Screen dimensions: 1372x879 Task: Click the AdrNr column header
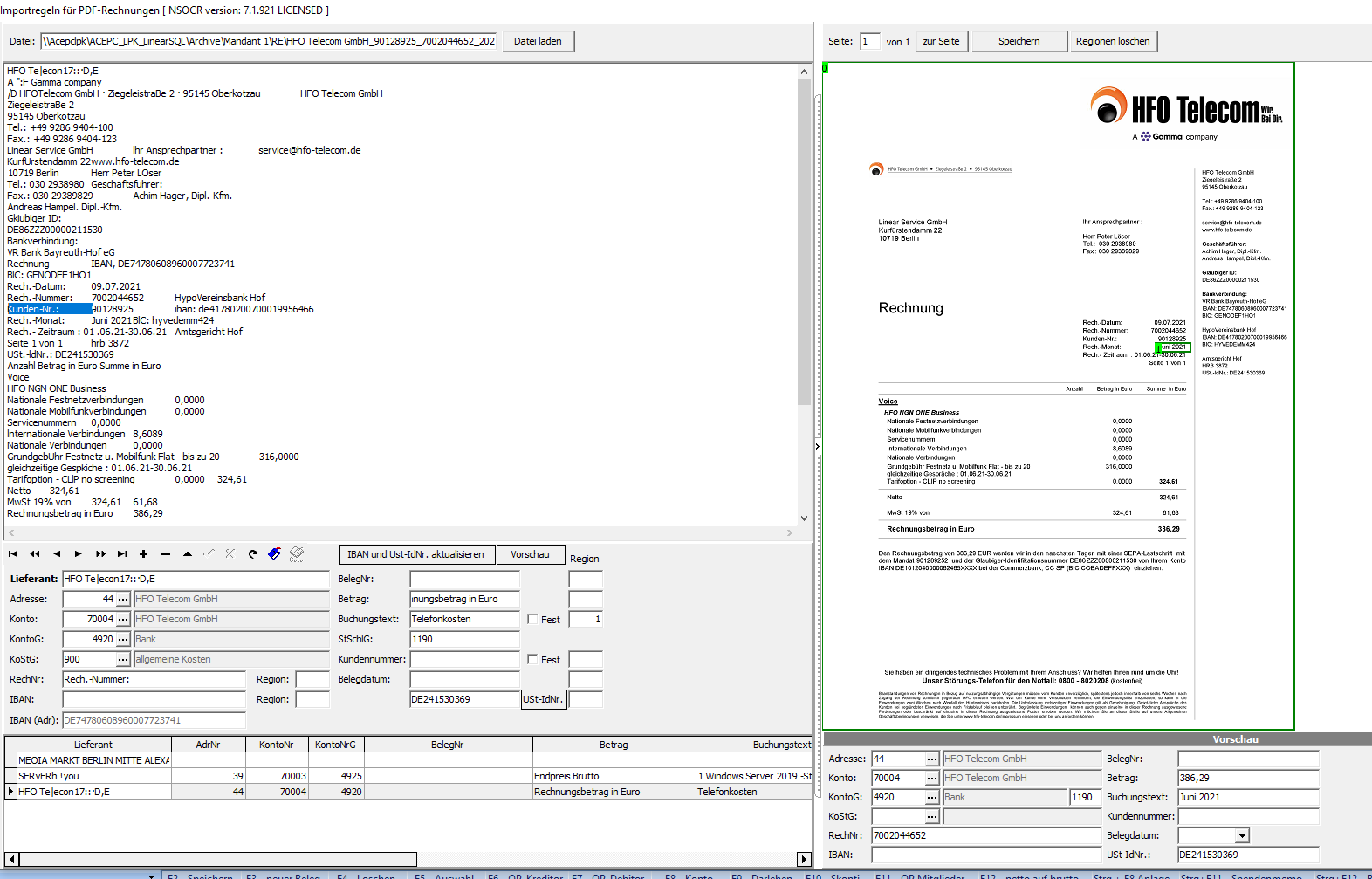pos(208,745)
